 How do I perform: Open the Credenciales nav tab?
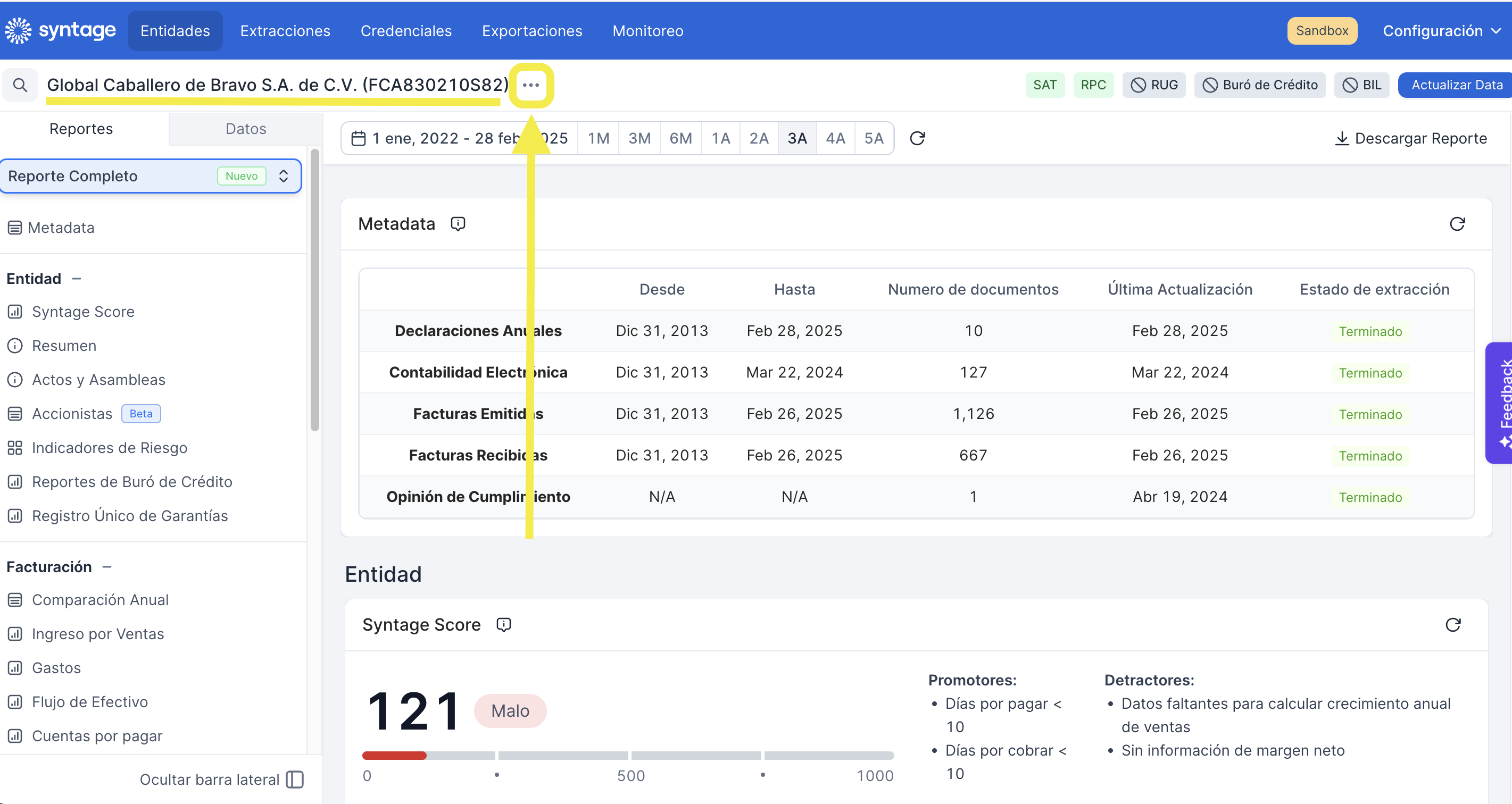[406, 30]
